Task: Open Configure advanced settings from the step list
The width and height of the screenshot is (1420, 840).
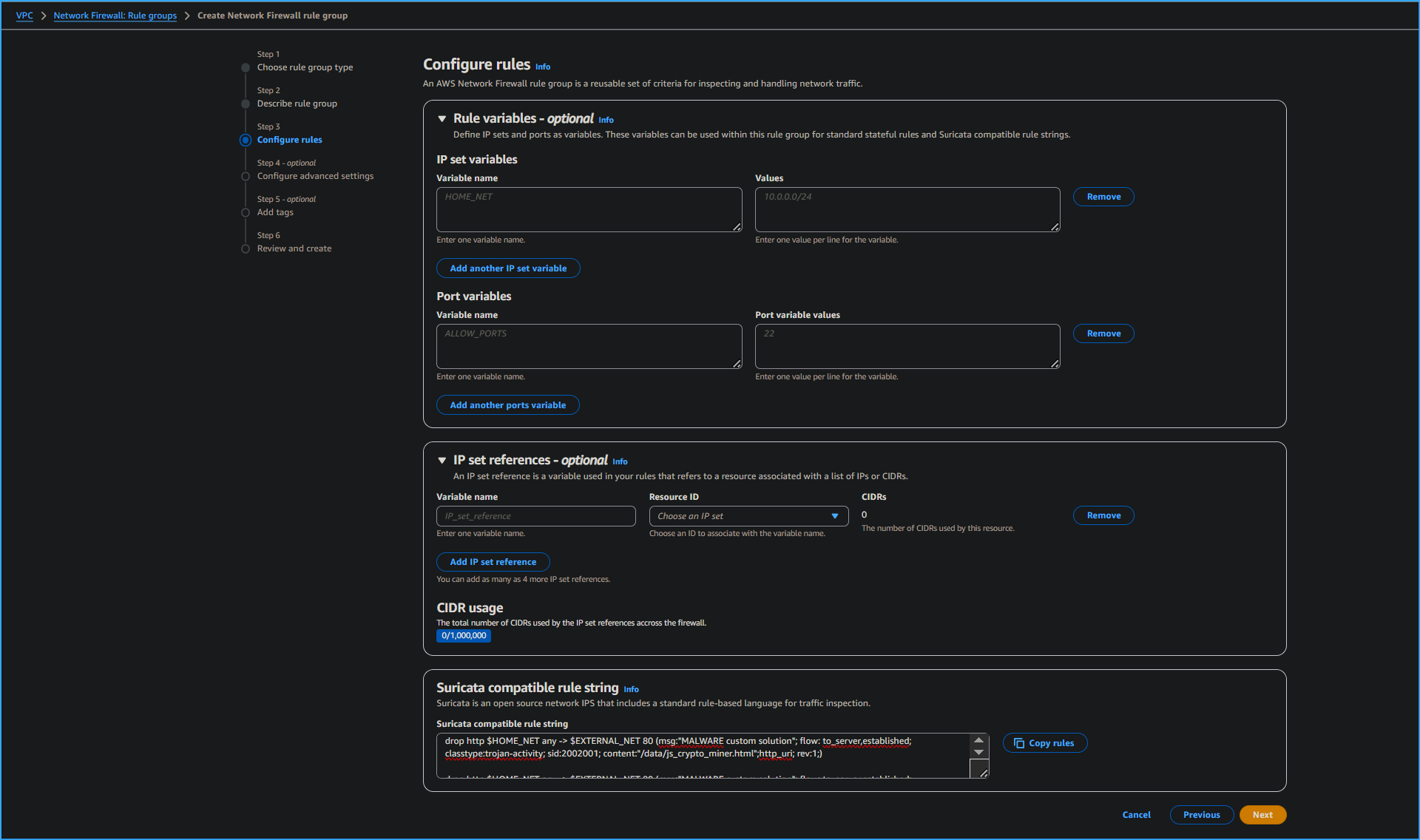Action: [315, 176]
